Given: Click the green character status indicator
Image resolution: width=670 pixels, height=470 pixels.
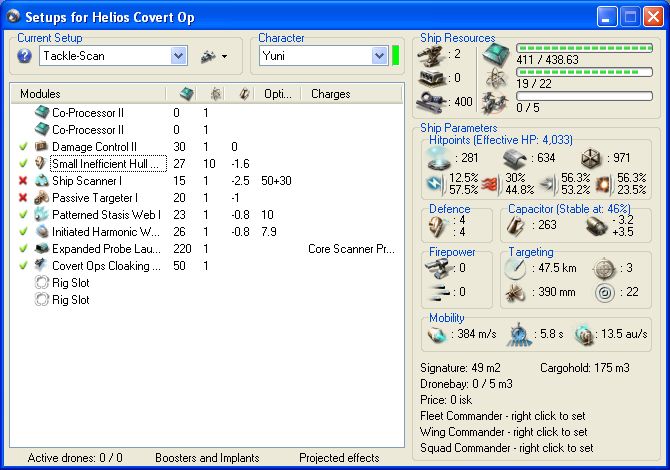Looking at the screenshot, I should click(x=395, y=56).
